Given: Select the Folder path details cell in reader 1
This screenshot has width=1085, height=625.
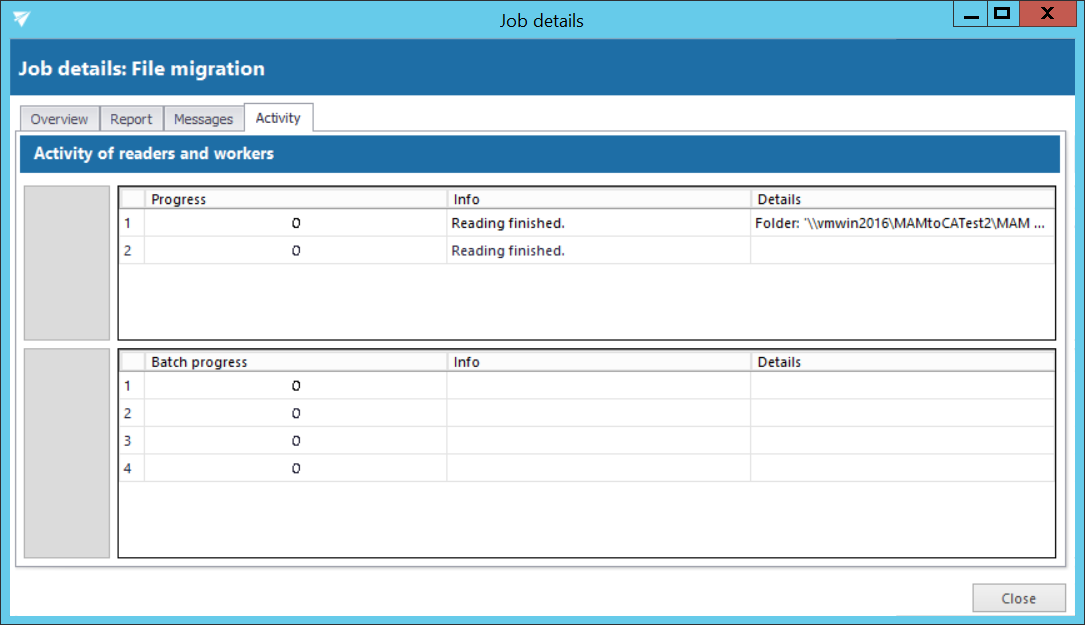Looking at the screenshot, I should (900, 224).
